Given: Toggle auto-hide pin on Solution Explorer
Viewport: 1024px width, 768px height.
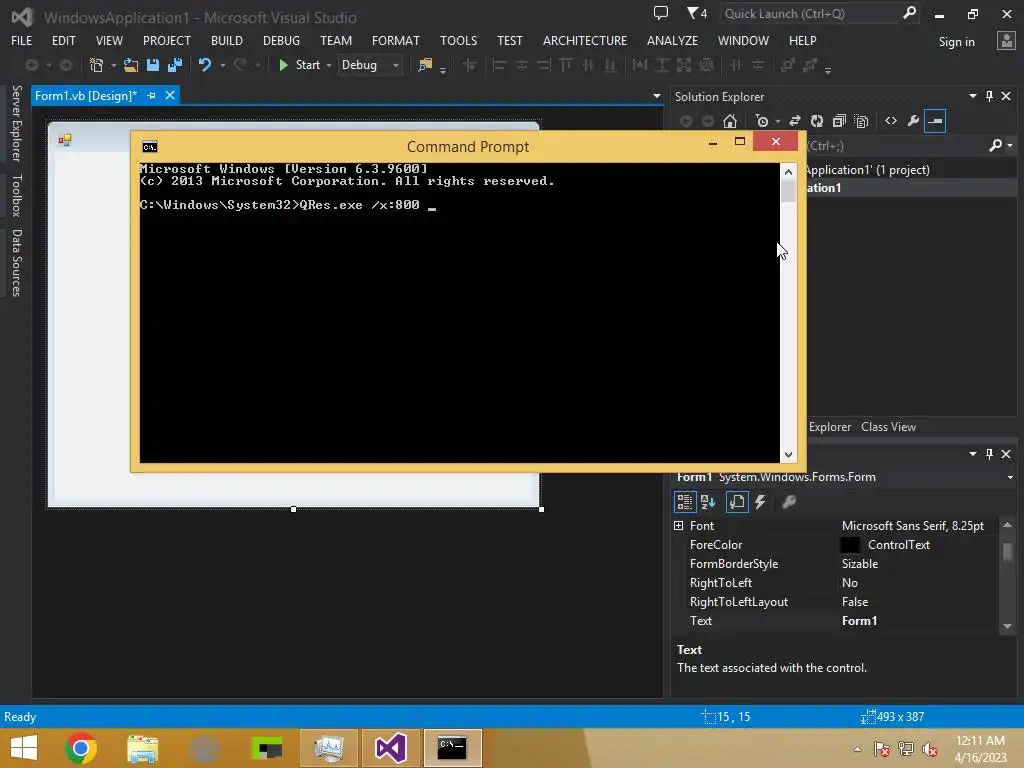Looking at the screenshot, I should 989,96.
